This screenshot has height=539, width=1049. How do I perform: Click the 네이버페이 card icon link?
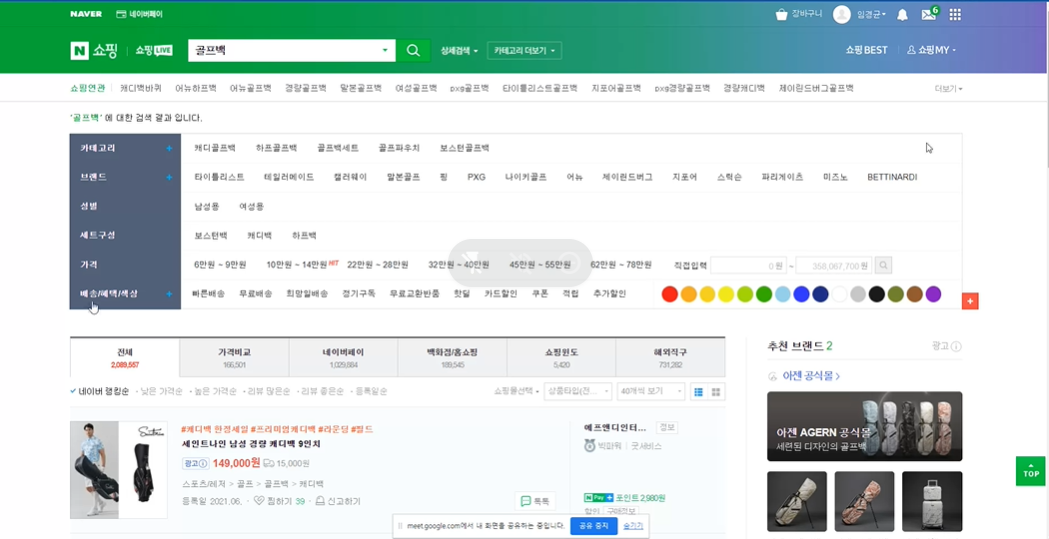coord(139,14)
